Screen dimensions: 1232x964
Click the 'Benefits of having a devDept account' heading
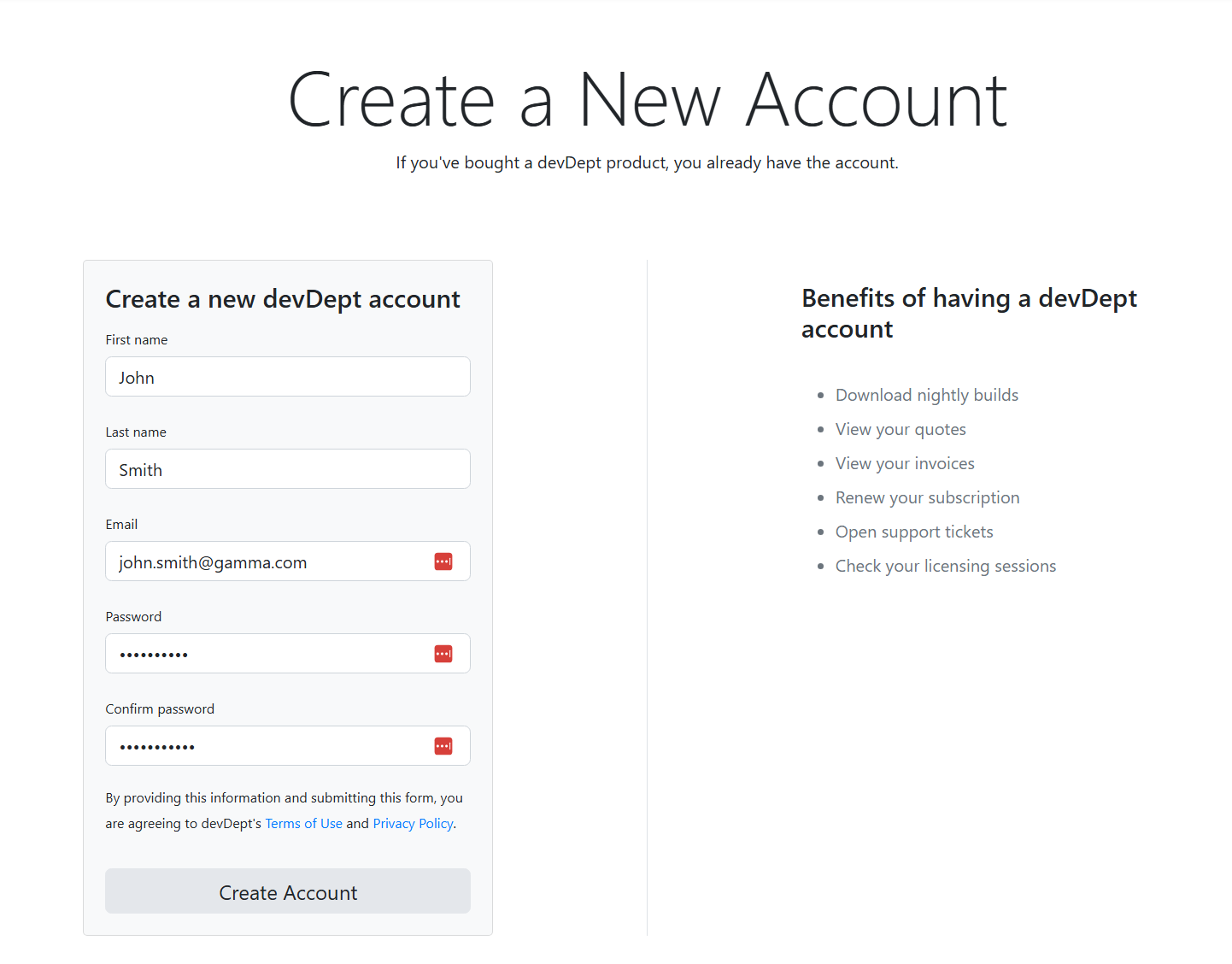(x=969, y=314)
